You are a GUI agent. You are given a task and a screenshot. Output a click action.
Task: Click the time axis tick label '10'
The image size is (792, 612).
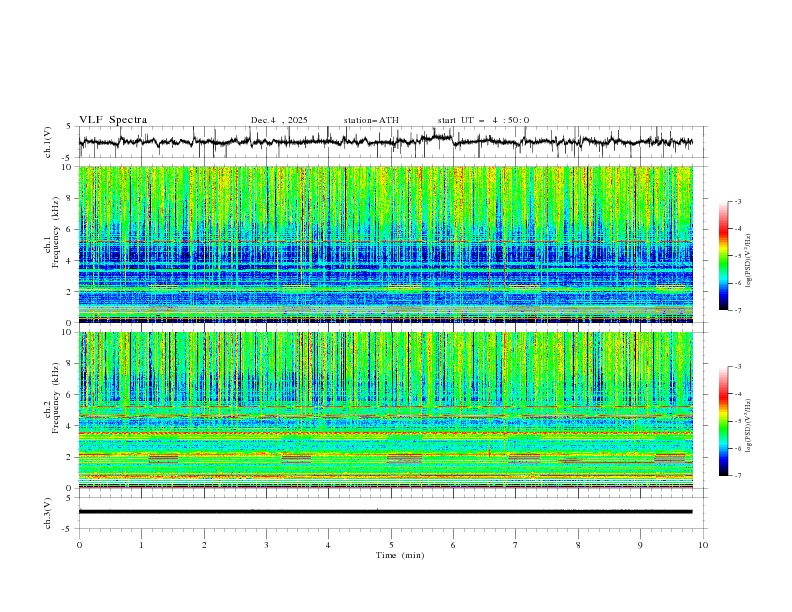pos(703,545)
